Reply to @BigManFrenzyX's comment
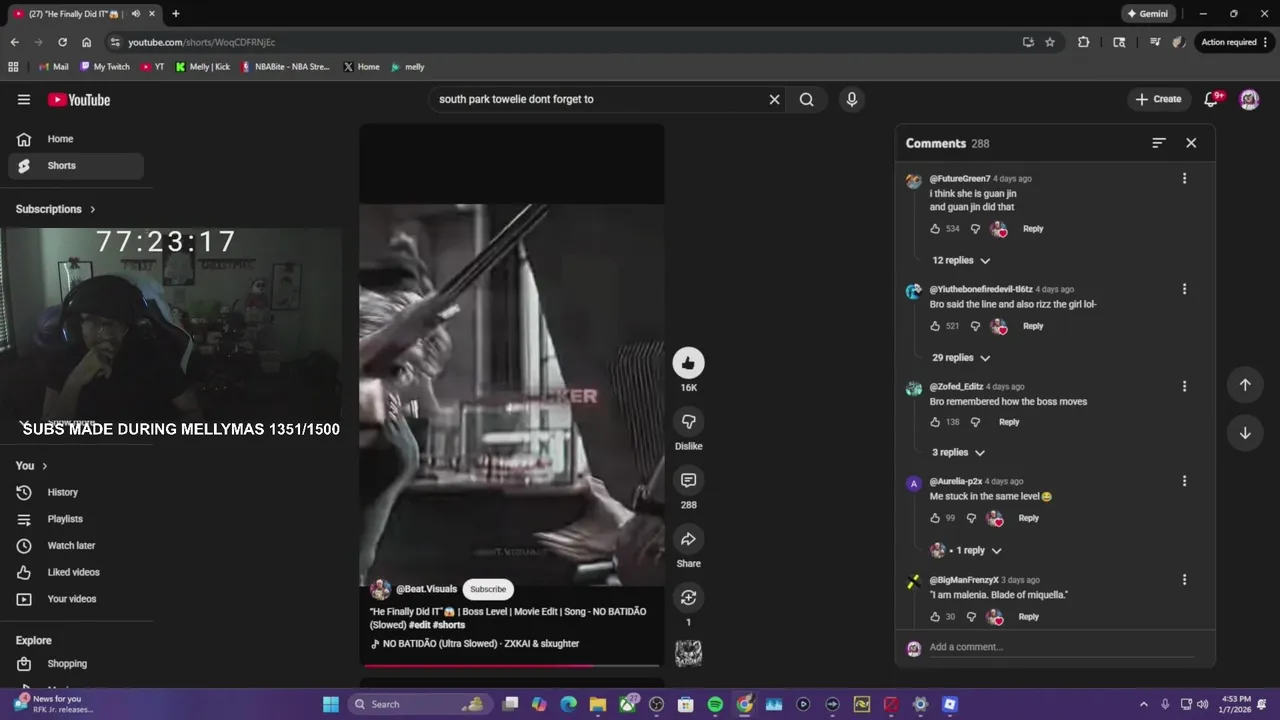Image resolution: width=1280 pixels, height=720 pixels. [x=1028, y=617]
